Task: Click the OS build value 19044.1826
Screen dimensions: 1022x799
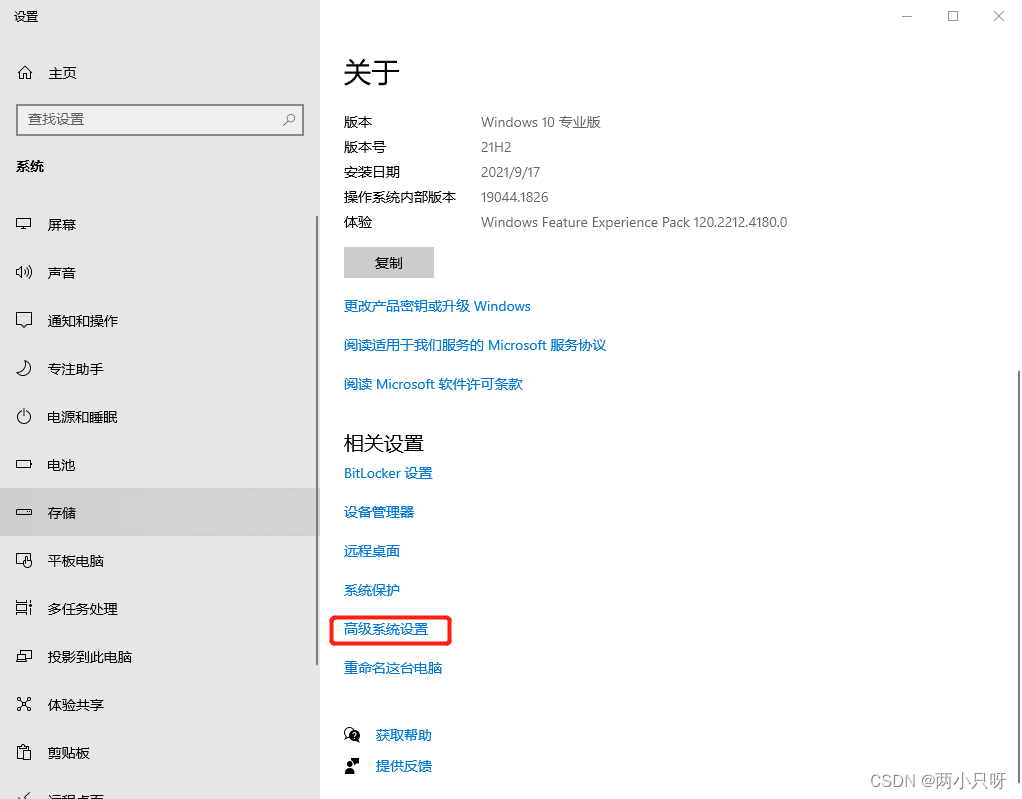Action: pyautogui.click(x=514, y=197)
